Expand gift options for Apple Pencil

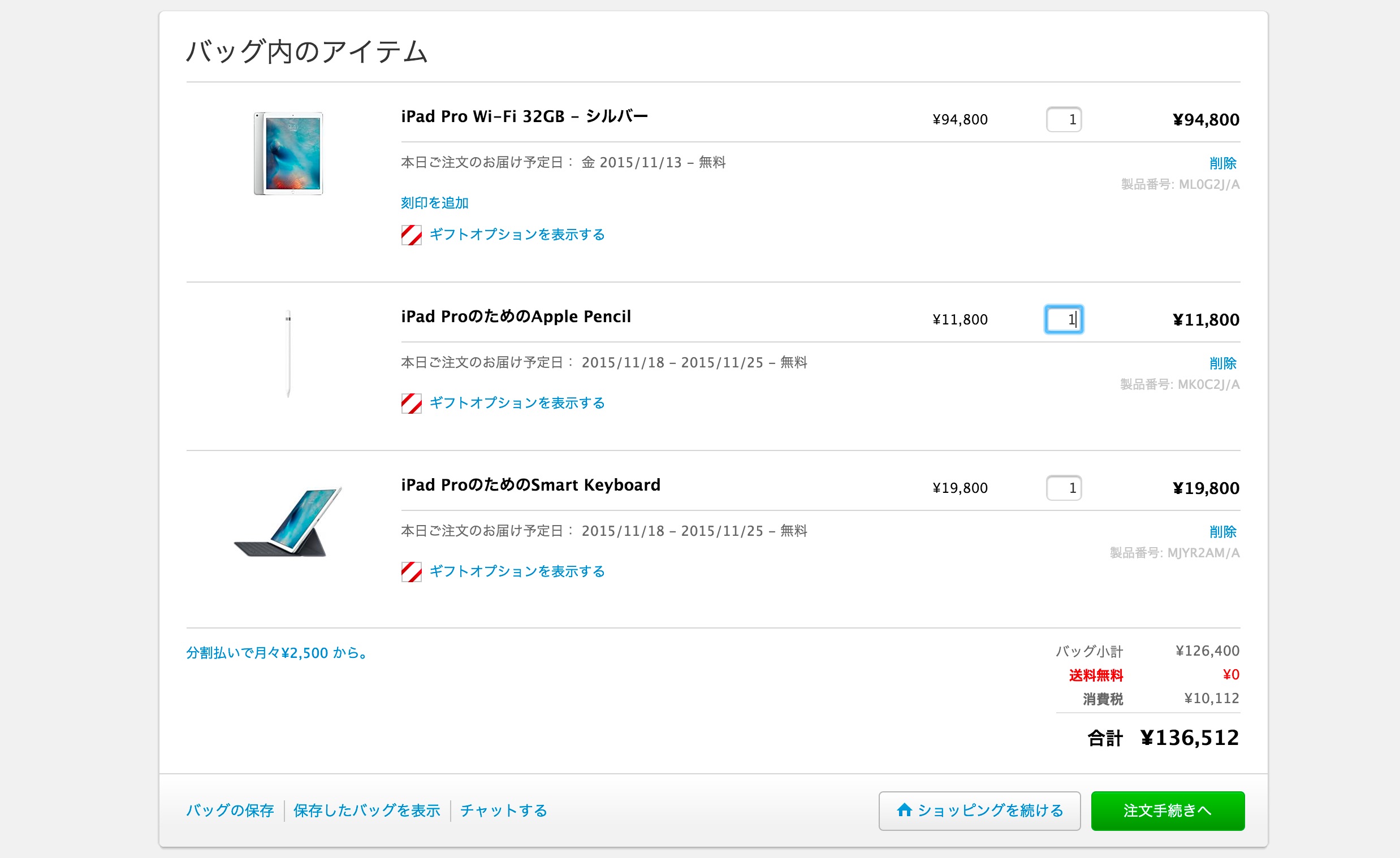[516, 403]
